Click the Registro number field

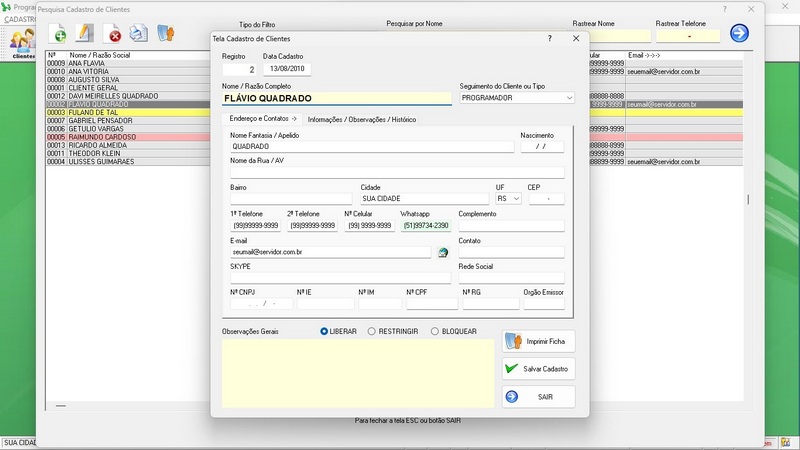point(239,69)
